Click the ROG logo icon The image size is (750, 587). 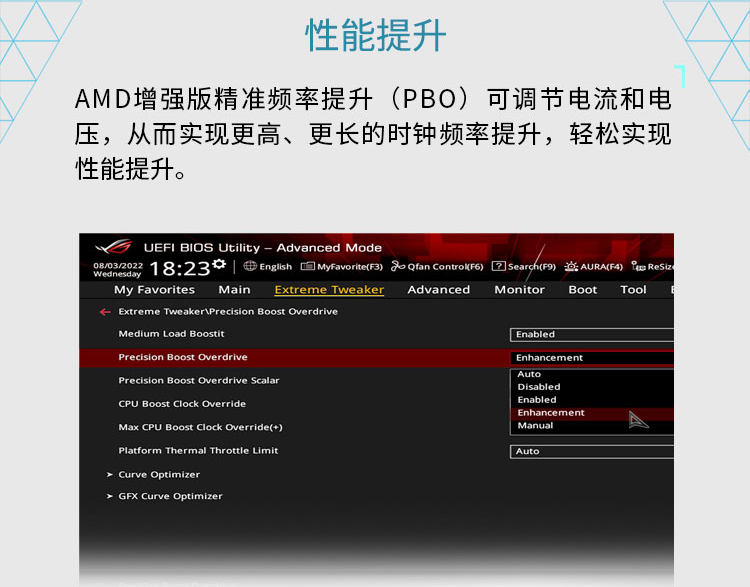pyautogui.click(x=113, y=247)
